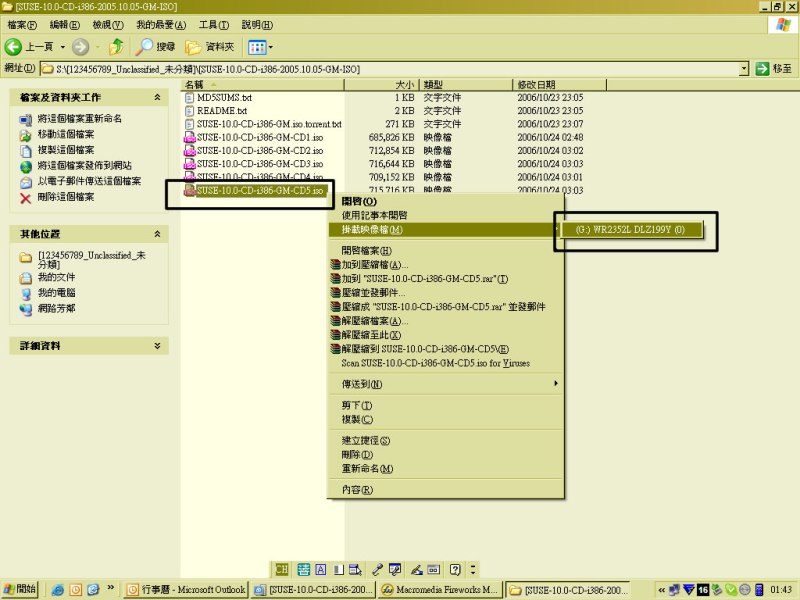
Task: Choose 壓縮並發郵件... in the context menu
Action: [445, 293]
